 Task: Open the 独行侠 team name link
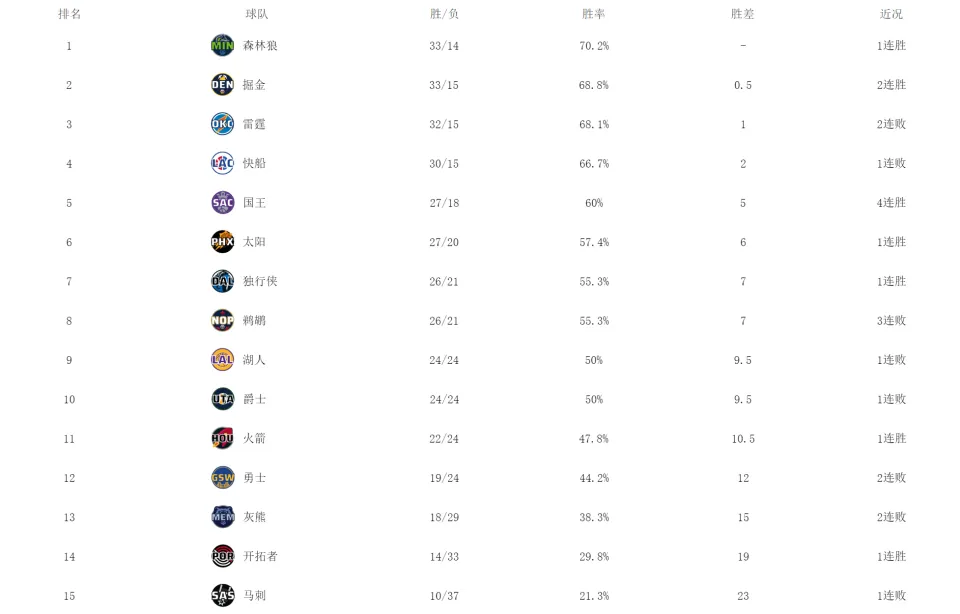pos(260,281)
